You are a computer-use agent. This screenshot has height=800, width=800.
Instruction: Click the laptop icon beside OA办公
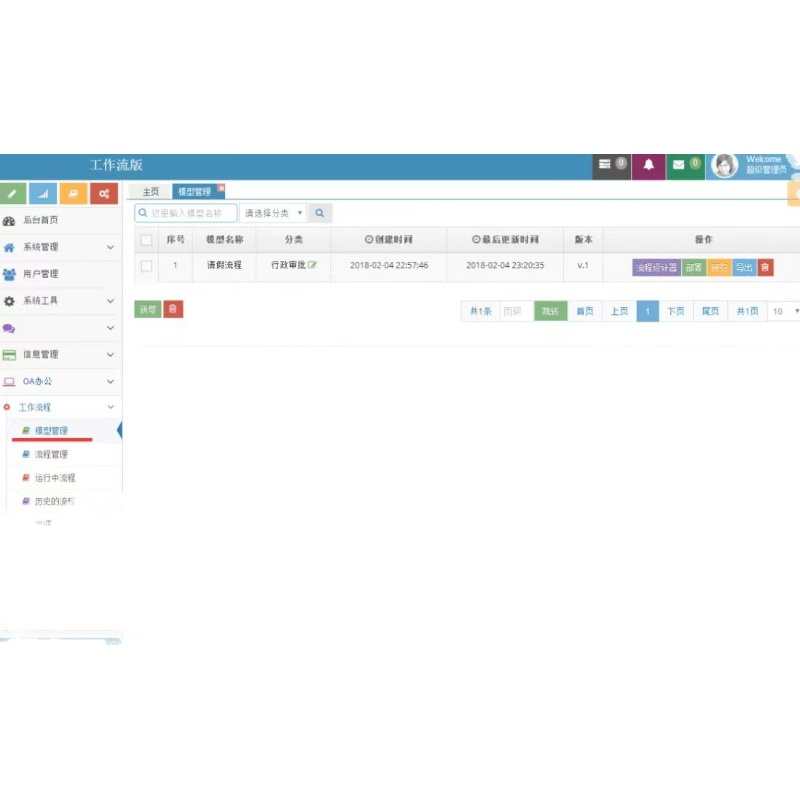coord(9,382)
